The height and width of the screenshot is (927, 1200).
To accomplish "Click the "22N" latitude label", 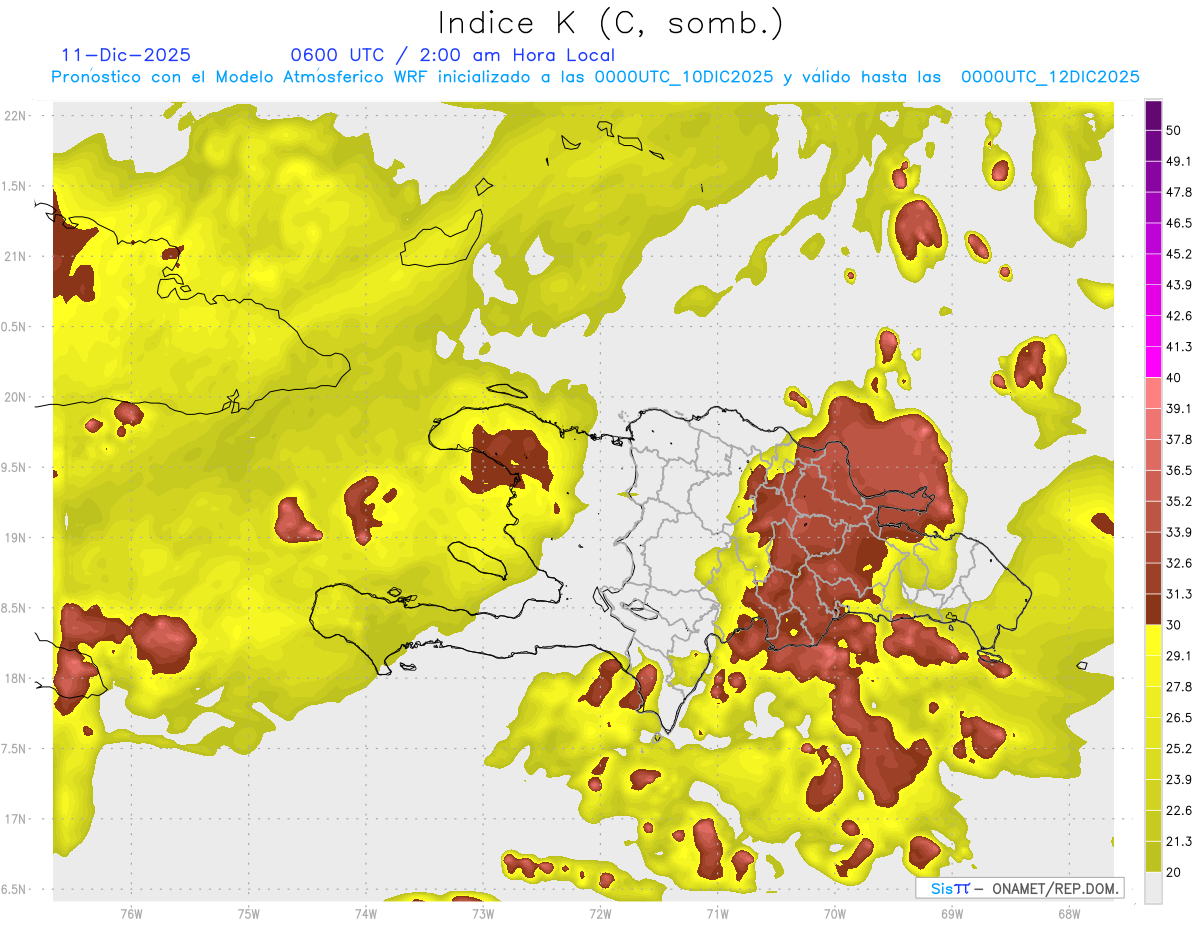I will (x=15, y=116).
